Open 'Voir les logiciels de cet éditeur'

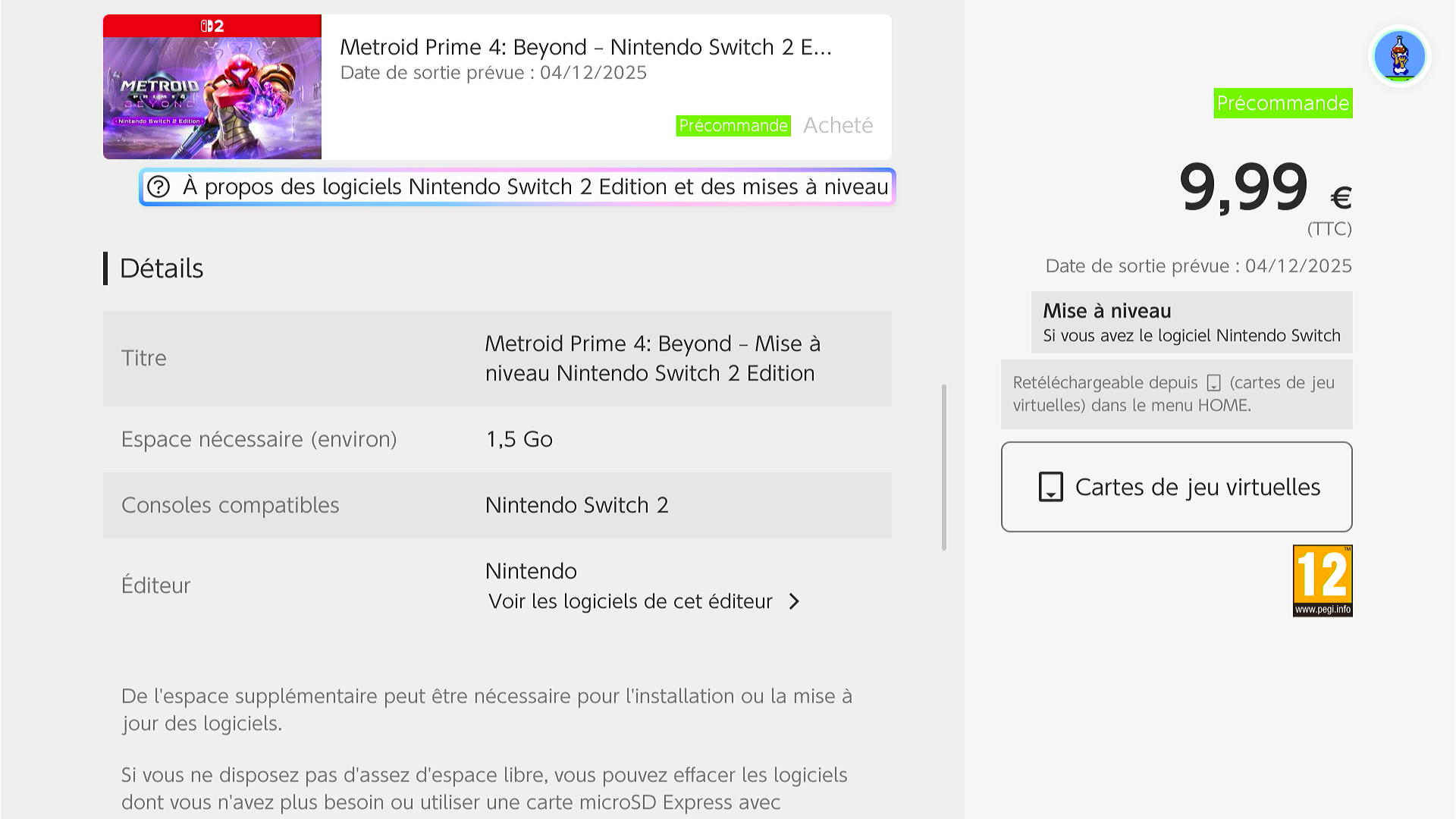pyautogui.click(x=630, y=601)
